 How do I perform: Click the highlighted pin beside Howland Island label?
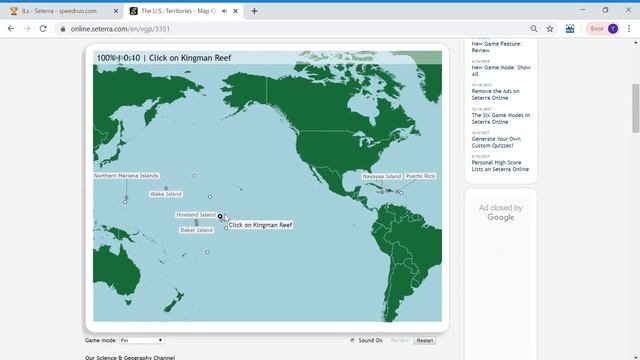(220, 216)
